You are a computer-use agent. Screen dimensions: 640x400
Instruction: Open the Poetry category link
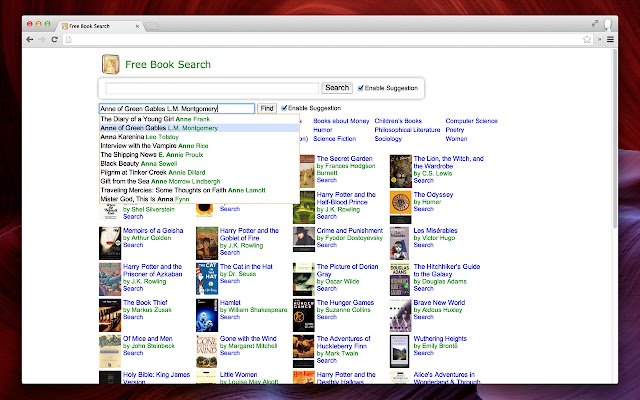[455, 130]
